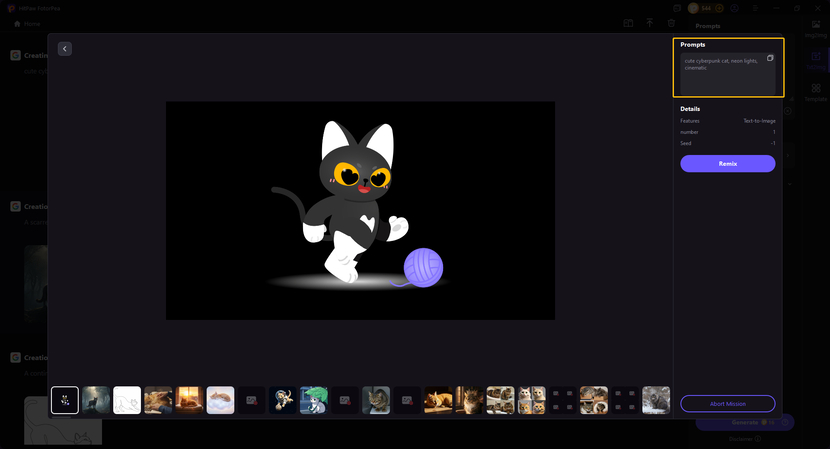Screen dimensions: 830x449
Task: Switch to the Template sidebar tab
Action: tap(816, 92)
